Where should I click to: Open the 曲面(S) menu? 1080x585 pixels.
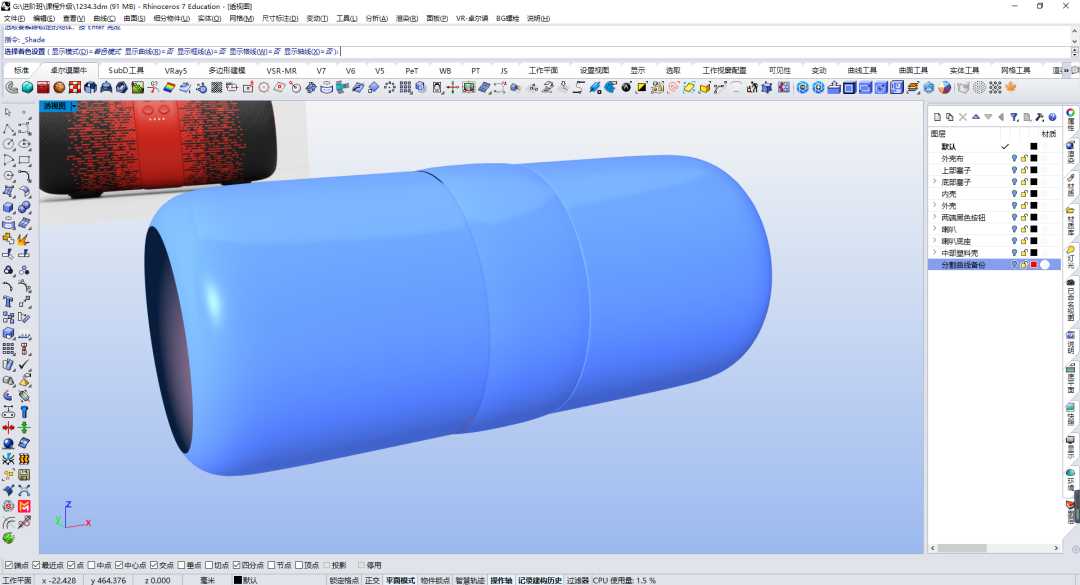tap(134, 19)
